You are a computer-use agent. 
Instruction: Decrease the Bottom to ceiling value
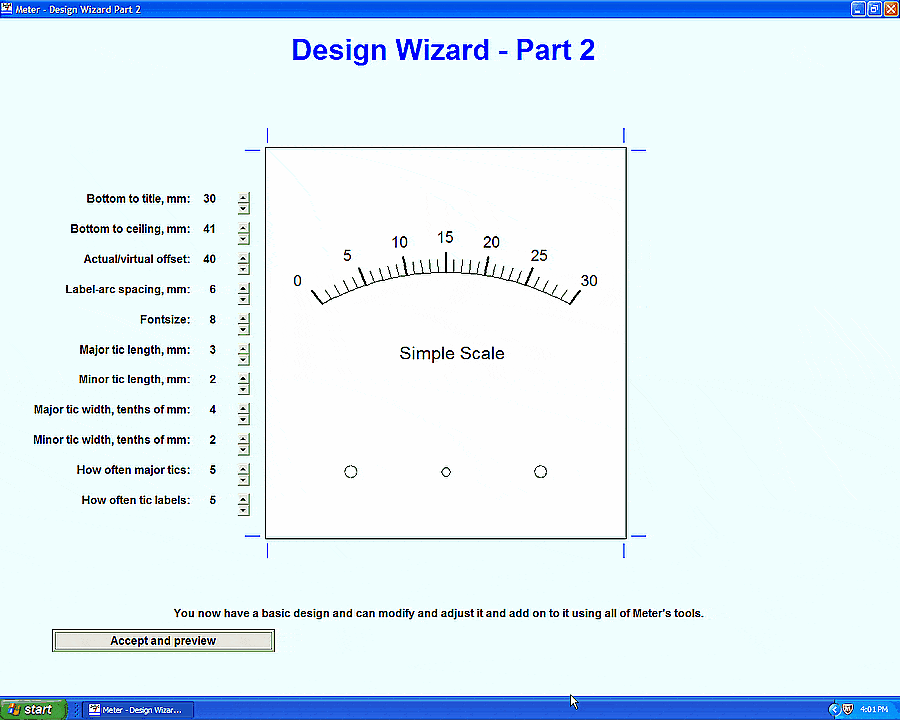tap(243, 240)
